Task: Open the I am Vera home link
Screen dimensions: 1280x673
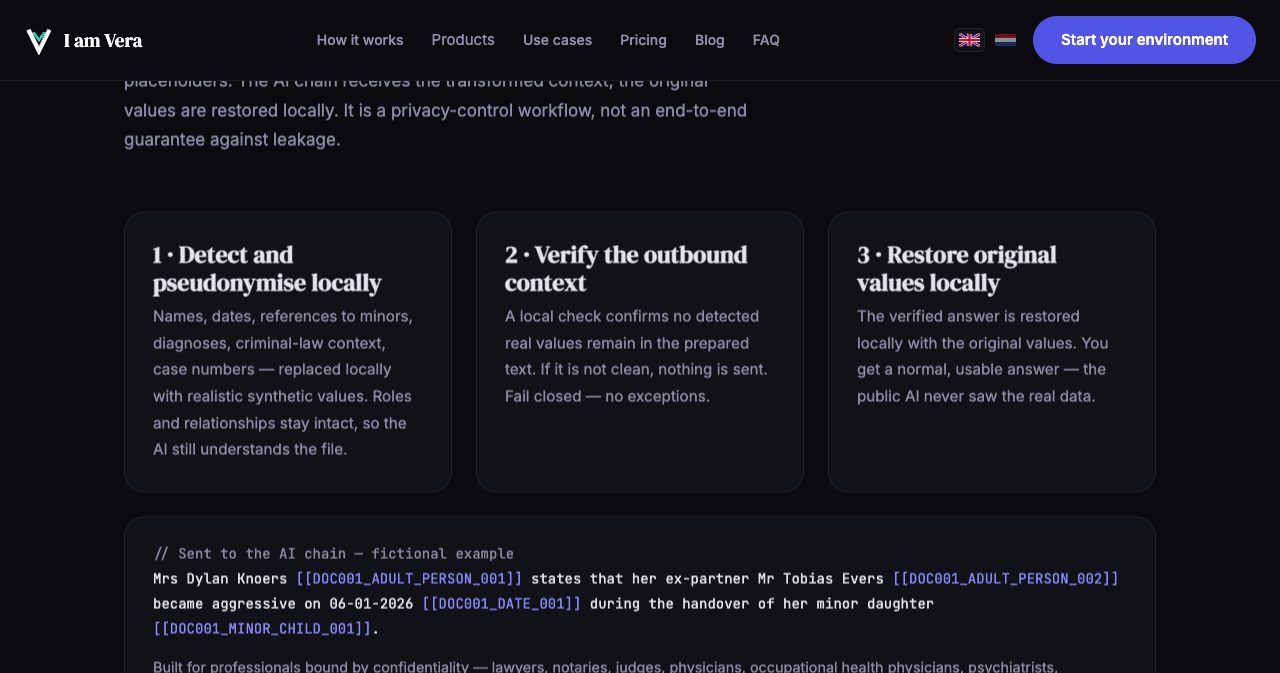Action: (x=84, y=41)
